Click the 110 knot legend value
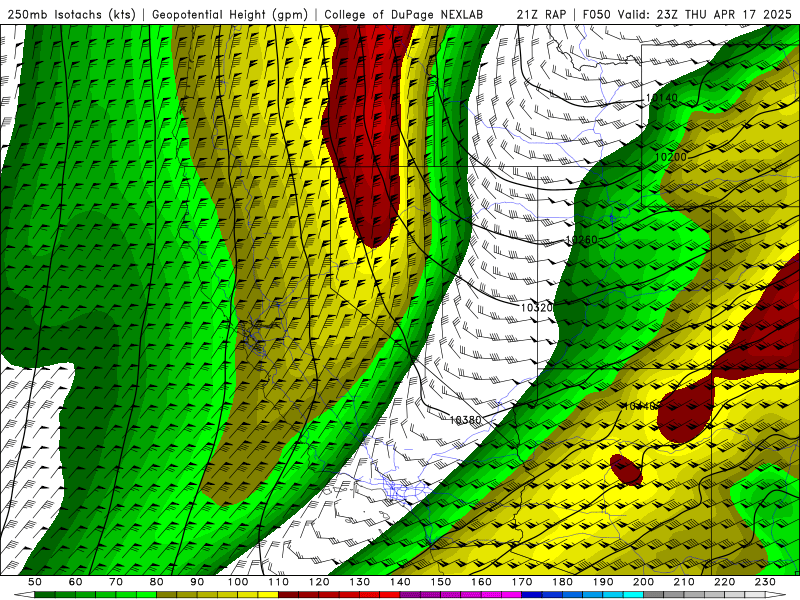Viewport: 800px width, 600px height. point(279,582)
